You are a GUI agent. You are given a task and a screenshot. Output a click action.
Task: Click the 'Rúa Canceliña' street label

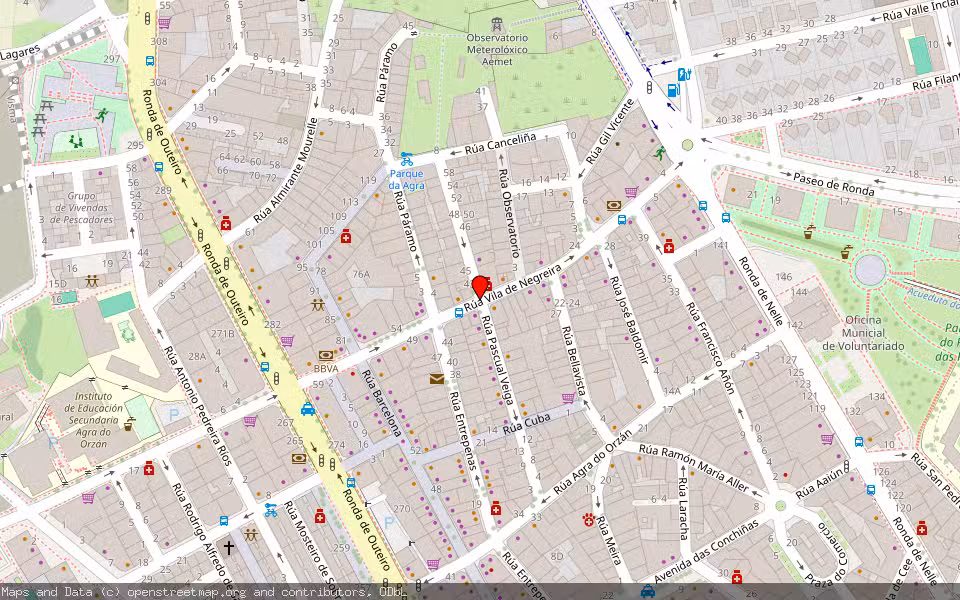500,144
